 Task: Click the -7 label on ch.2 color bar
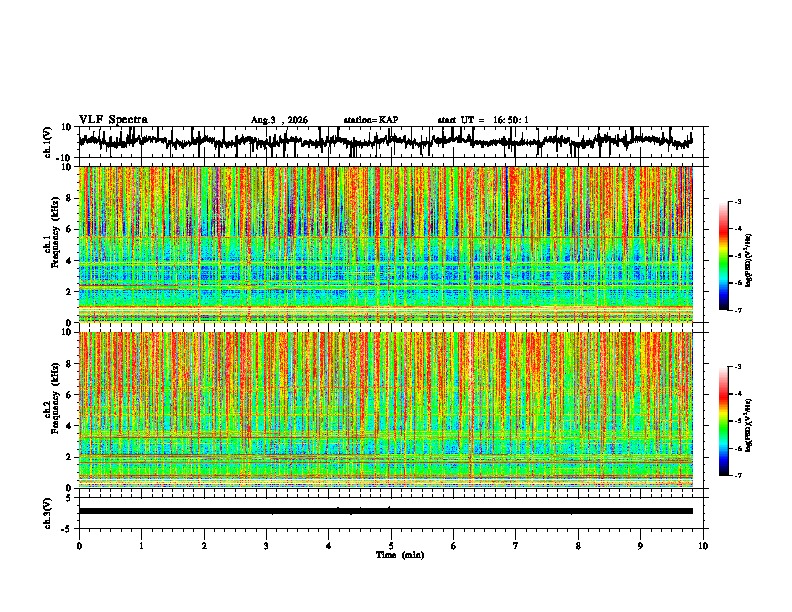(x=738, y=476)
